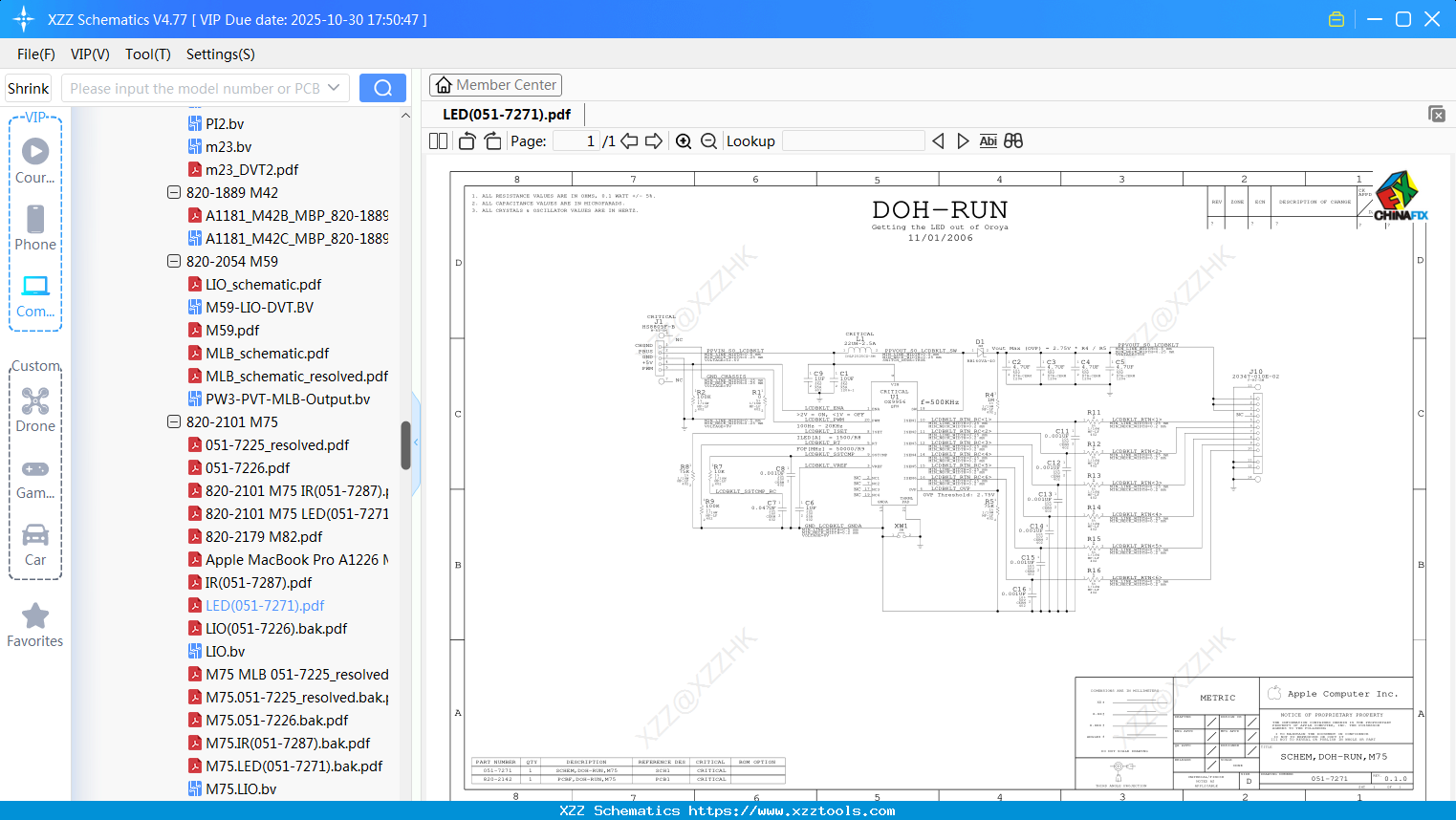
Task: Open the Courses category in the sidebar
Action: click(35, 162)
